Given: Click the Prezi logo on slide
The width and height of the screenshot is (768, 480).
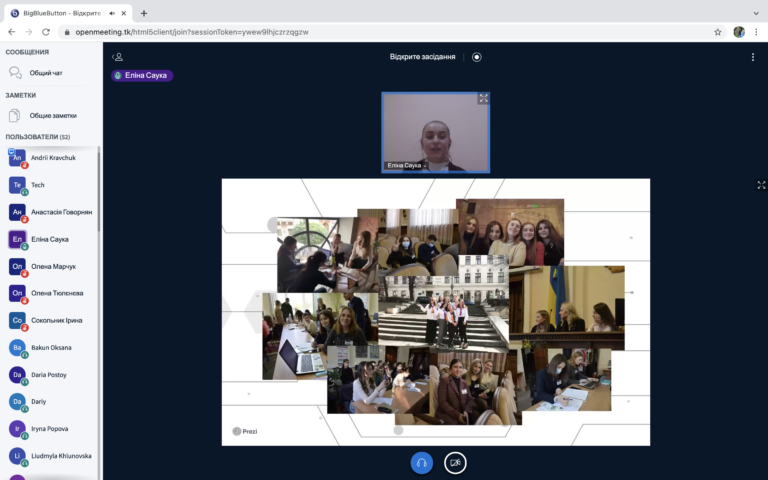Looking at the screenshot, I should point(245,431).
